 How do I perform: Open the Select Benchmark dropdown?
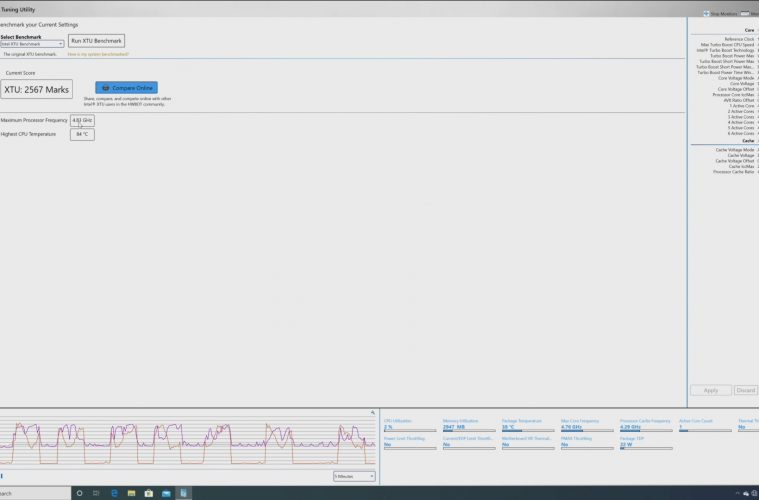point(32,44)
